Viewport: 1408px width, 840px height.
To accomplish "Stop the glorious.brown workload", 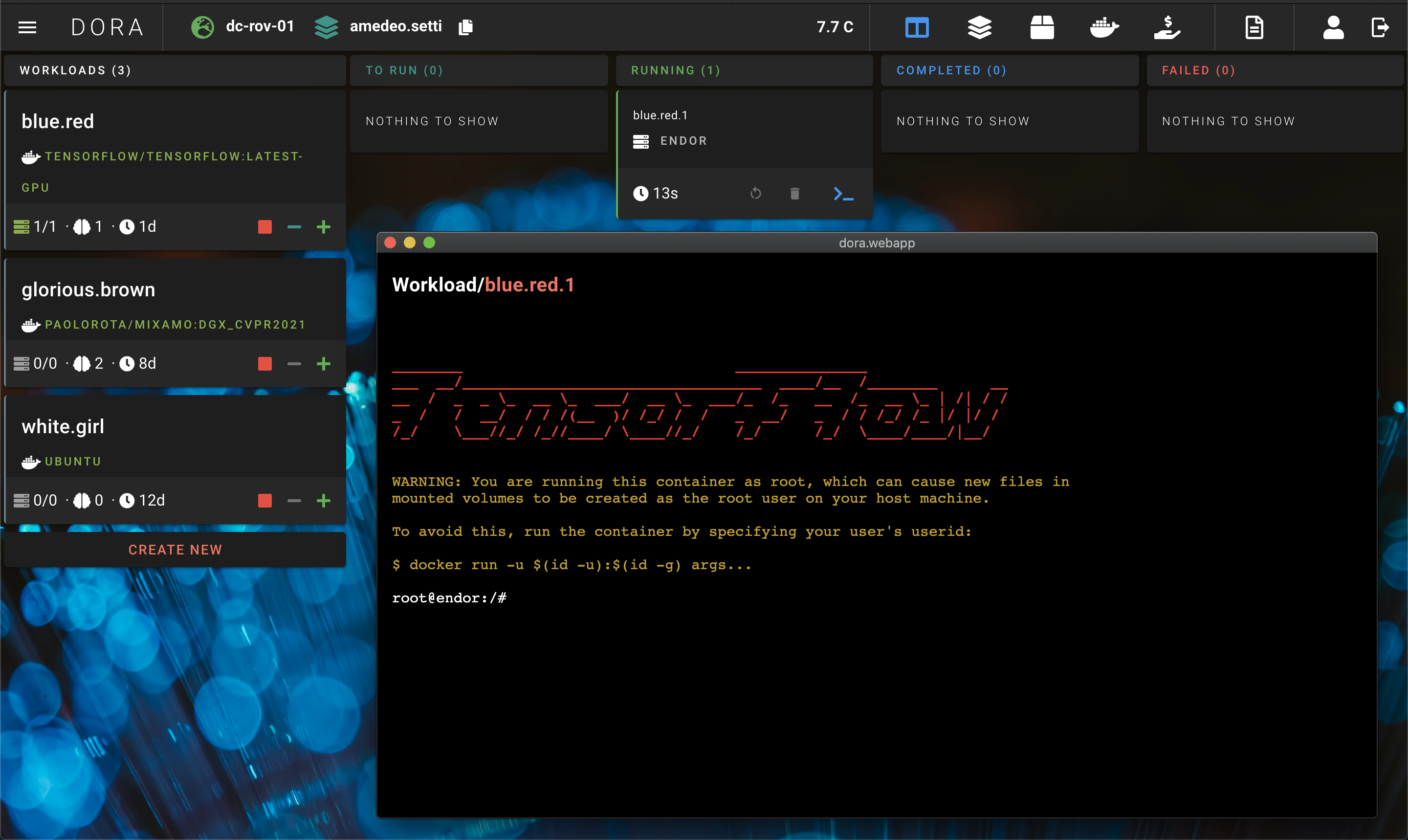I will coord(265,364).
